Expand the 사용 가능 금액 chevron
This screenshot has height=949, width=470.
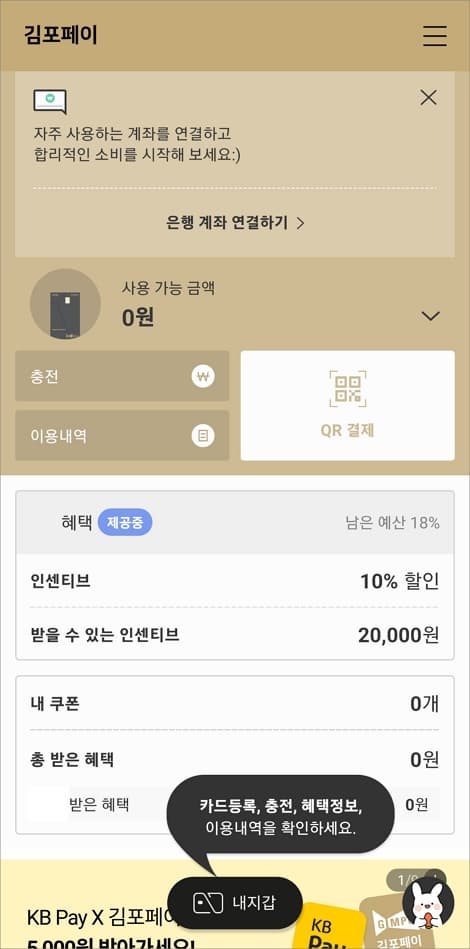(x=431, y=316)
